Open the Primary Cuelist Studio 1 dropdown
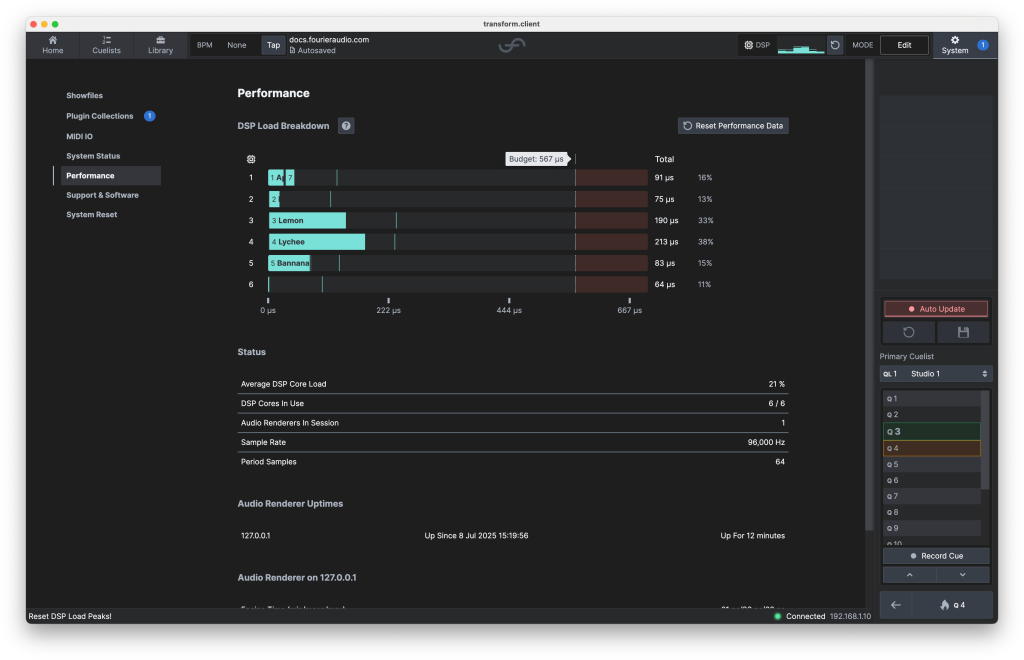 936,374
